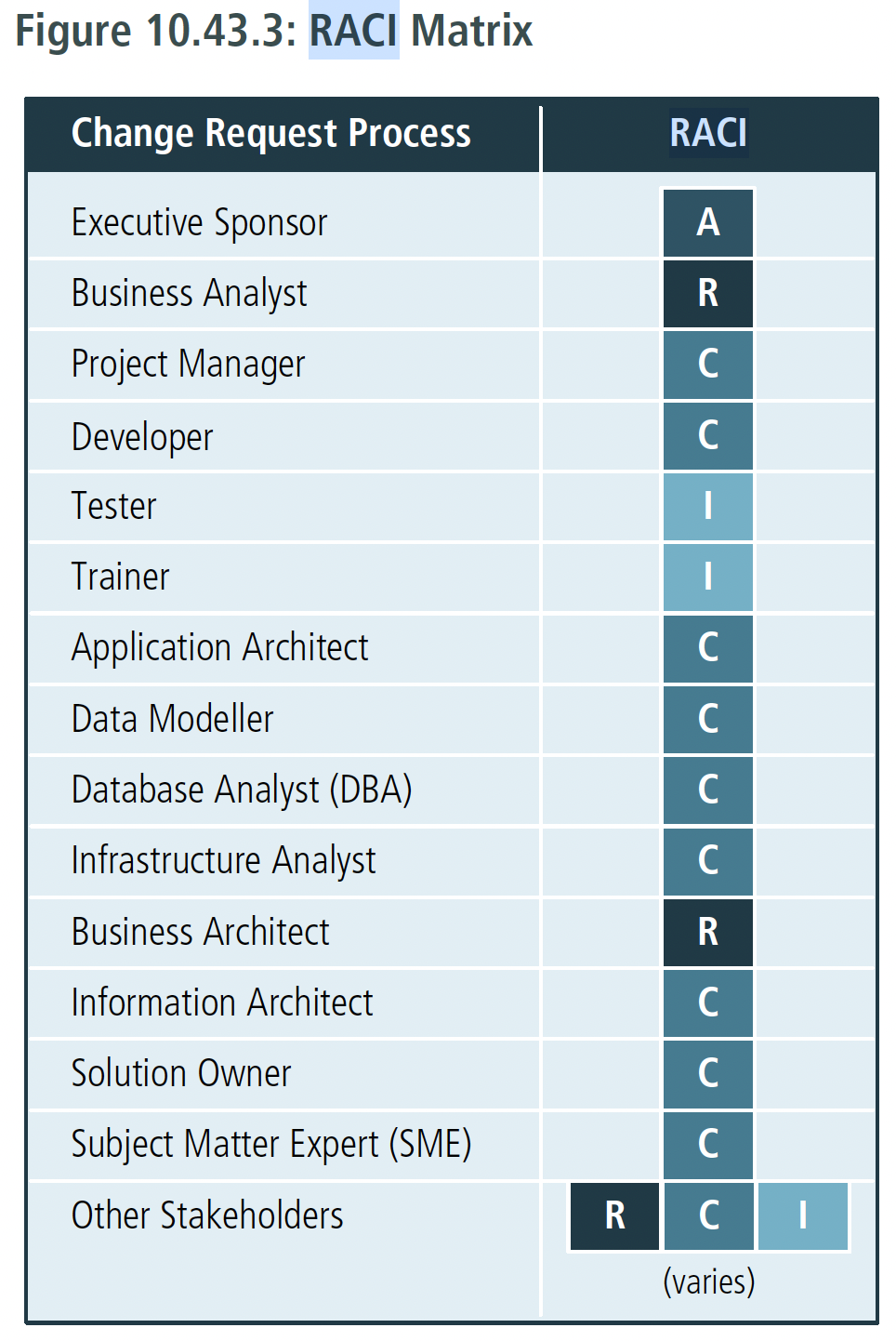
Task: Select the Database Analyst (DBA) label
Action: tap(242, 790)
